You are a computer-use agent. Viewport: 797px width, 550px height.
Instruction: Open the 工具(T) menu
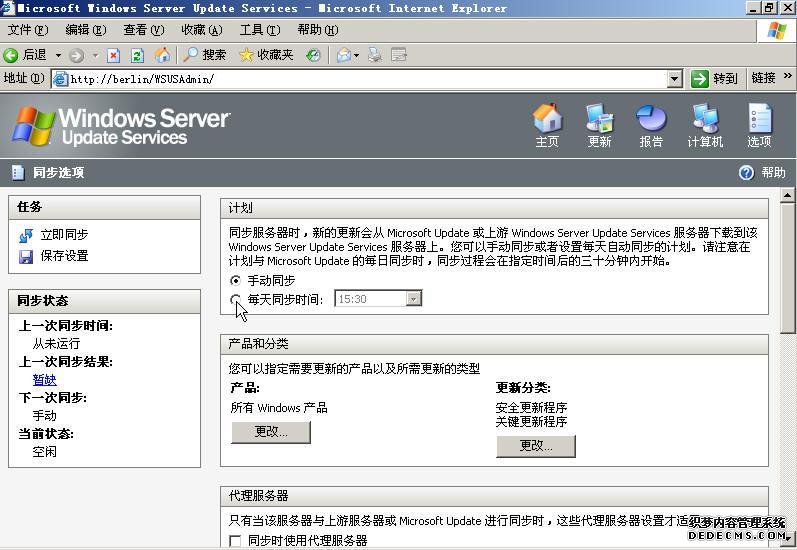pos(260,30)
